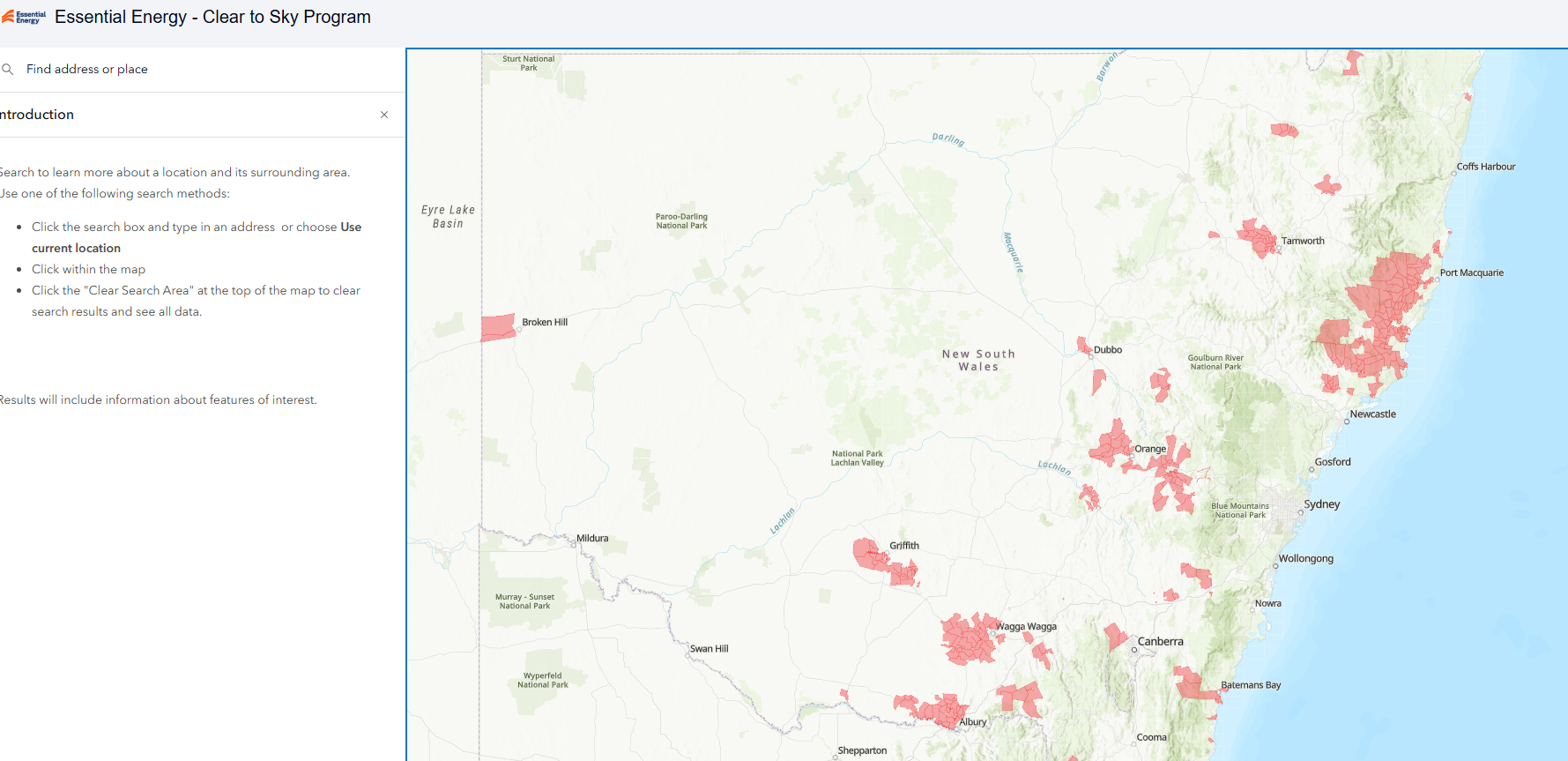
Task: Select the Wagga Wagga map label
Action: point(1026,627)
